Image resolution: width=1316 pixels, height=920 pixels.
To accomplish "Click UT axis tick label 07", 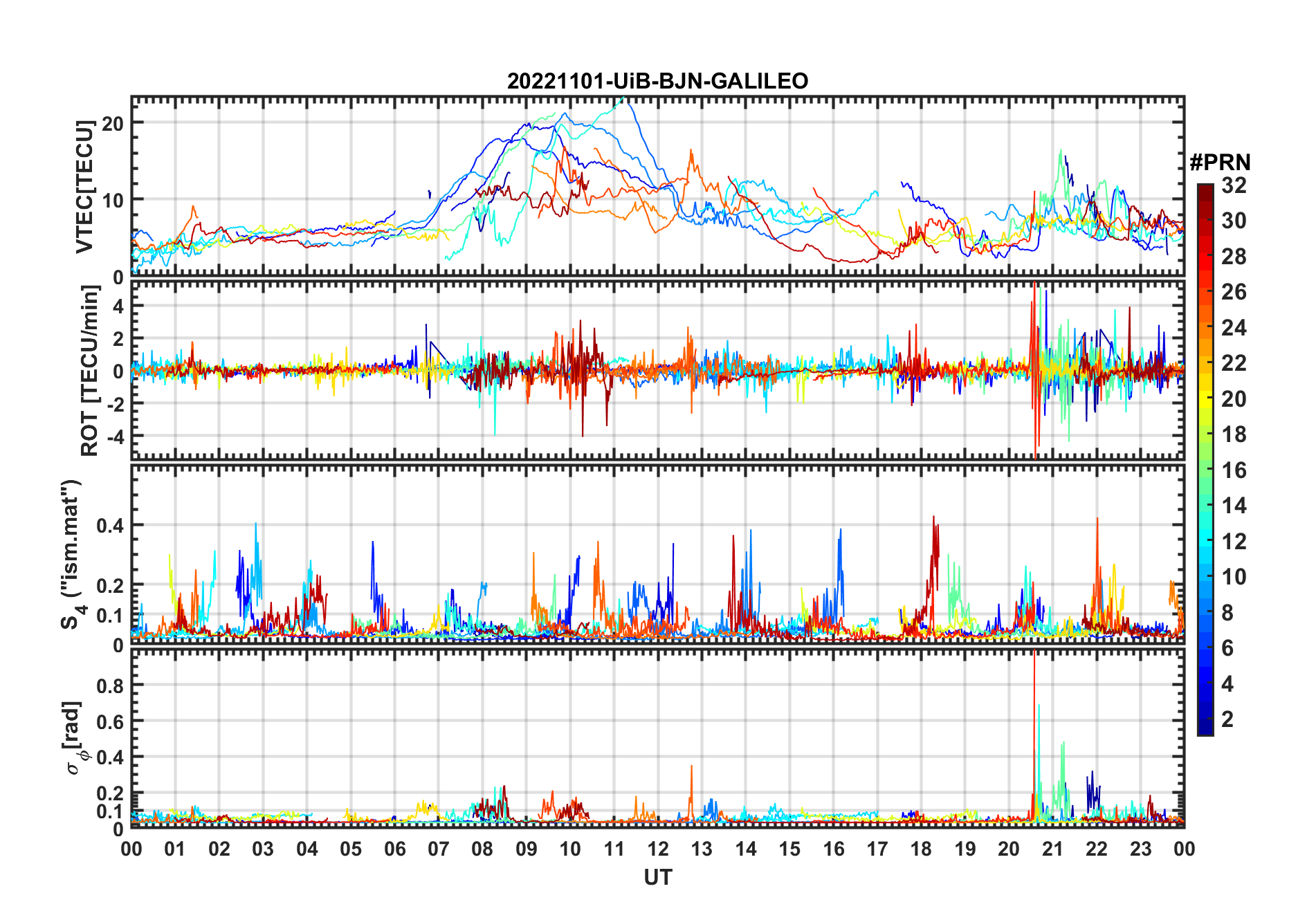I will pos(439,849).
